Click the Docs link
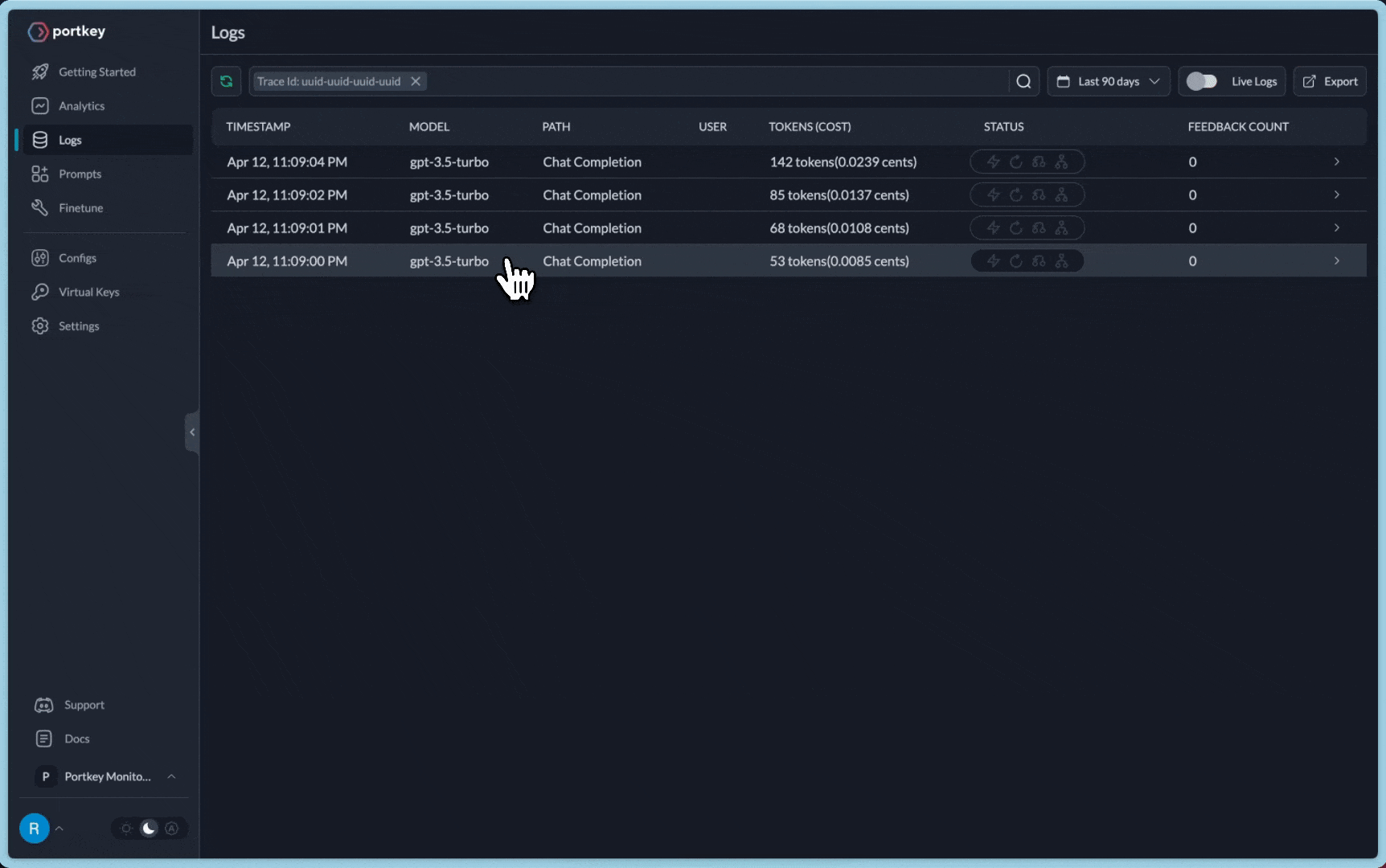This screenshot has height=868, width=1386. (76, 739)
